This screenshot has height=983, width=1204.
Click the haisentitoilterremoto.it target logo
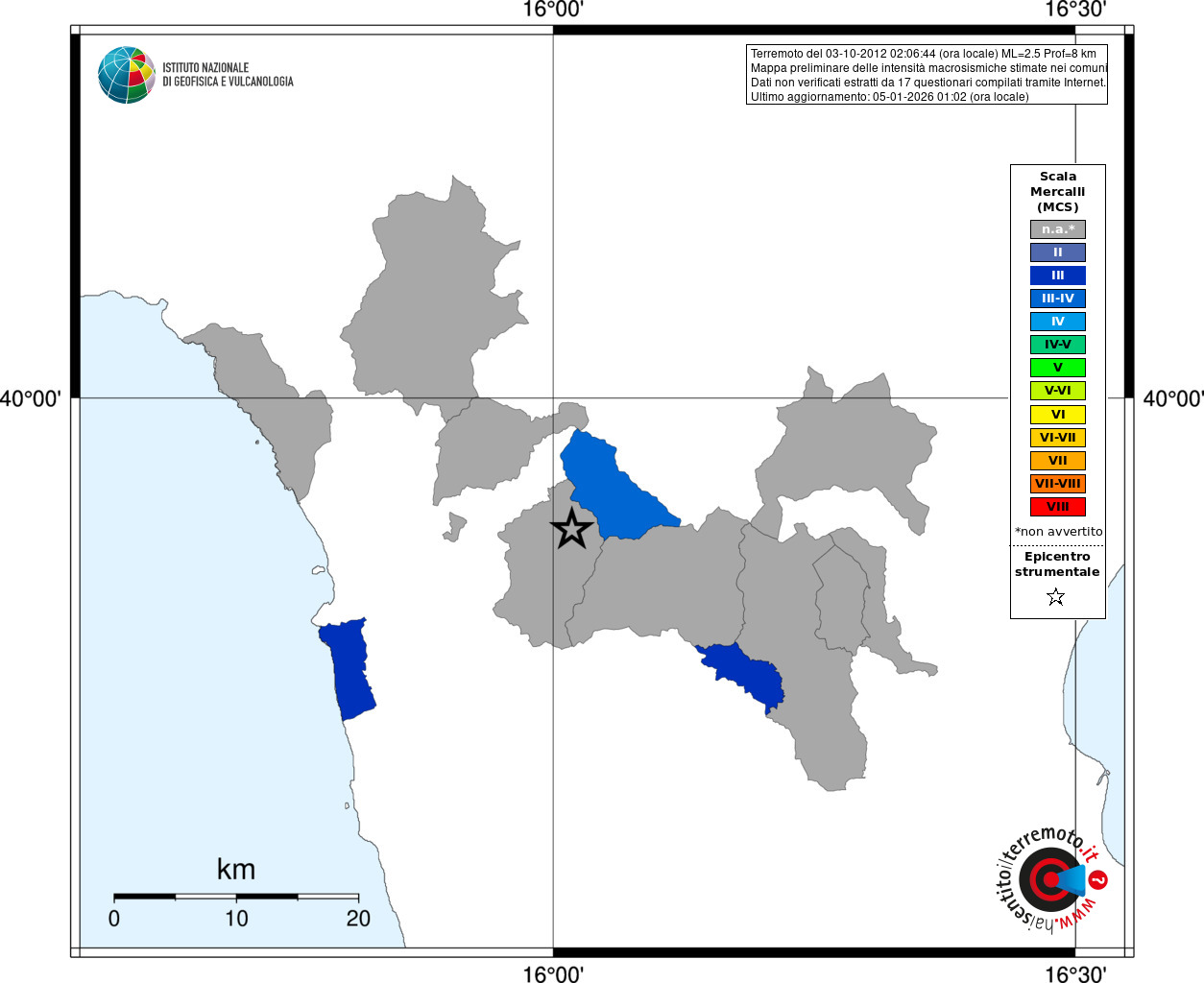coord(1050,879)
